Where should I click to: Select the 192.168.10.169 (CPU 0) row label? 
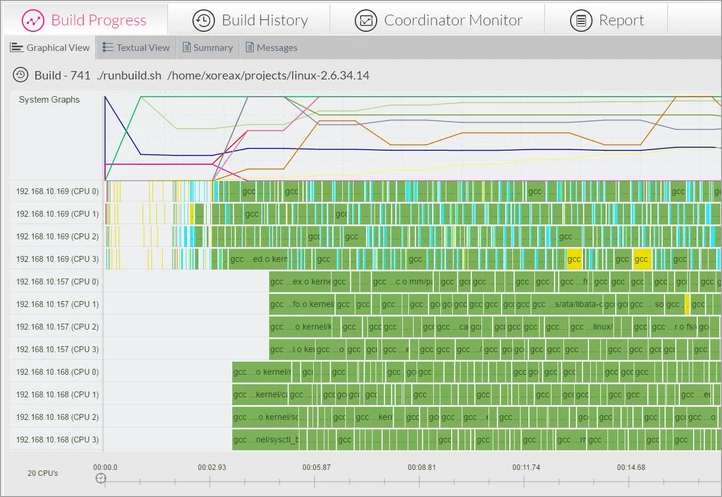point(57,191)
